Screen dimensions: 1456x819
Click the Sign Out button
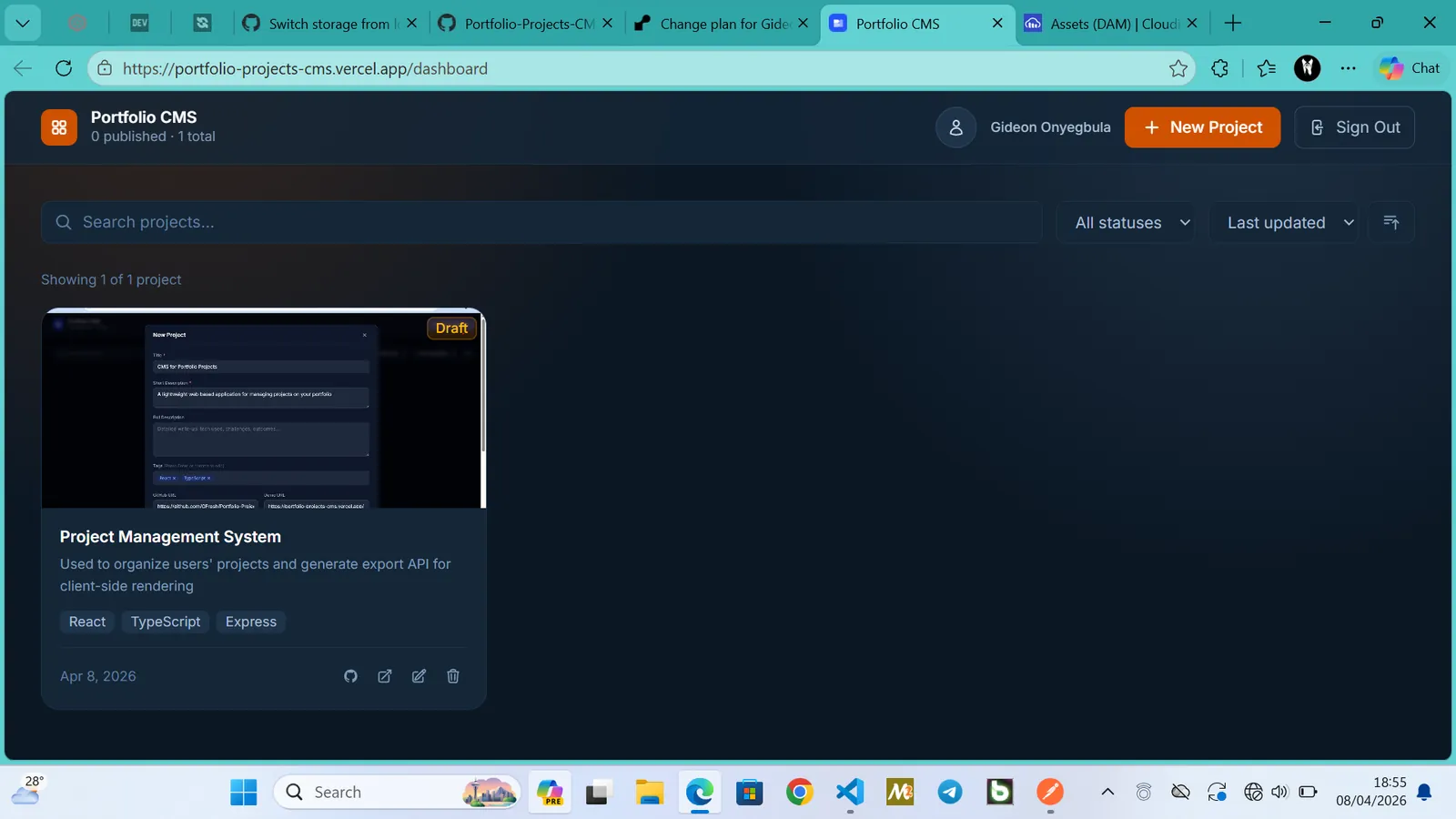click(1354, 127)
